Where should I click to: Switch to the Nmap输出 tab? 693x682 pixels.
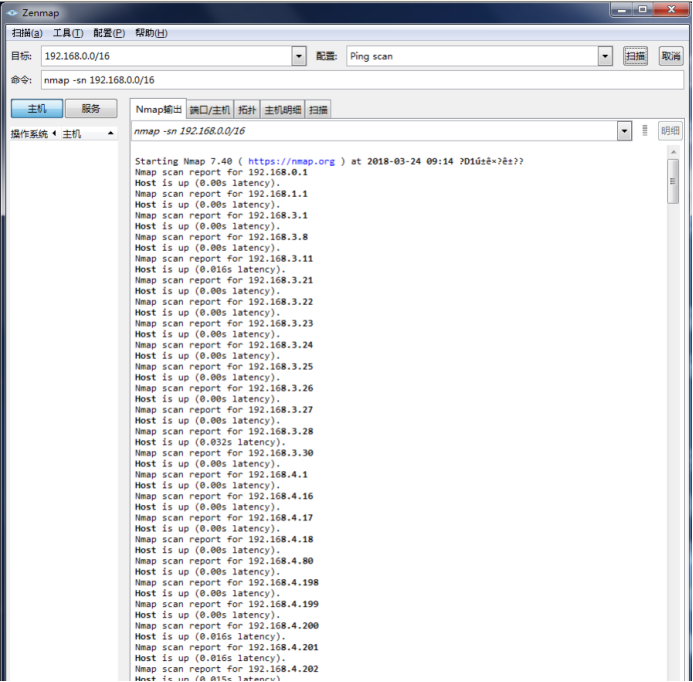158,109
